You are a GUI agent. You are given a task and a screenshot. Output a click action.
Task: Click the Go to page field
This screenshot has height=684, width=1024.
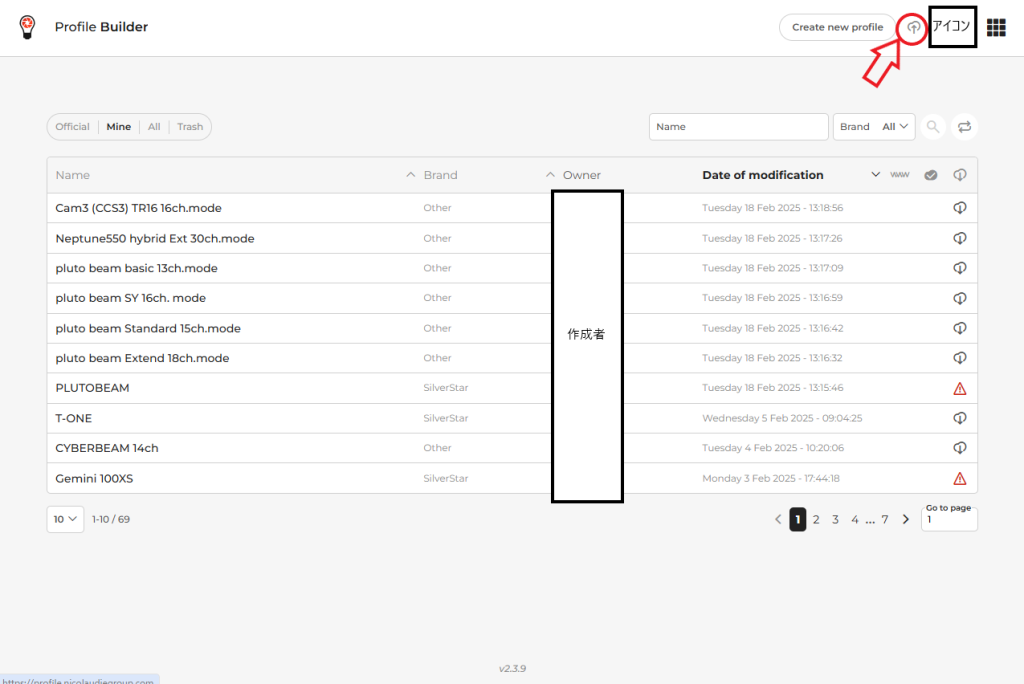[949, 519]
